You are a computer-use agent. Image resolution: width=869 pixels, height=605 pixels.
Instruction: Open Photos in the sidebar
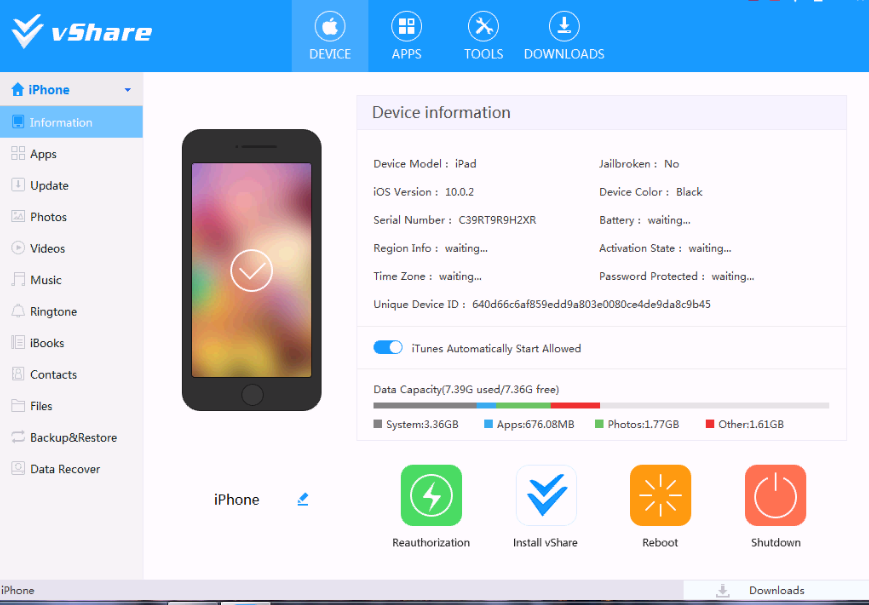point(71,217)
